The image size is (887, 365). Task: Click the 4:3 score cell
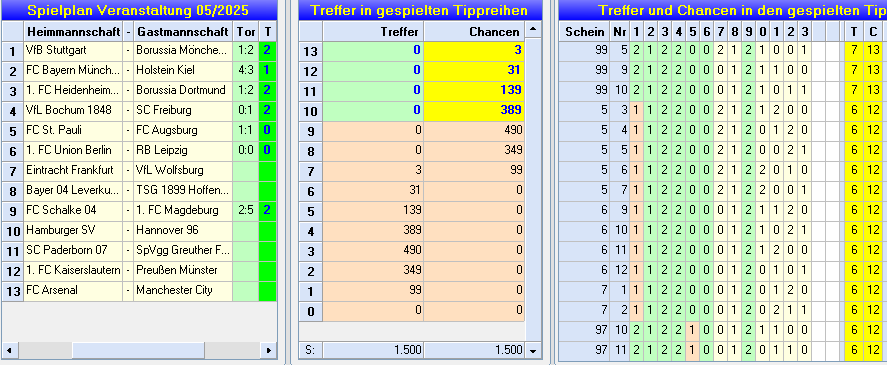246,71
